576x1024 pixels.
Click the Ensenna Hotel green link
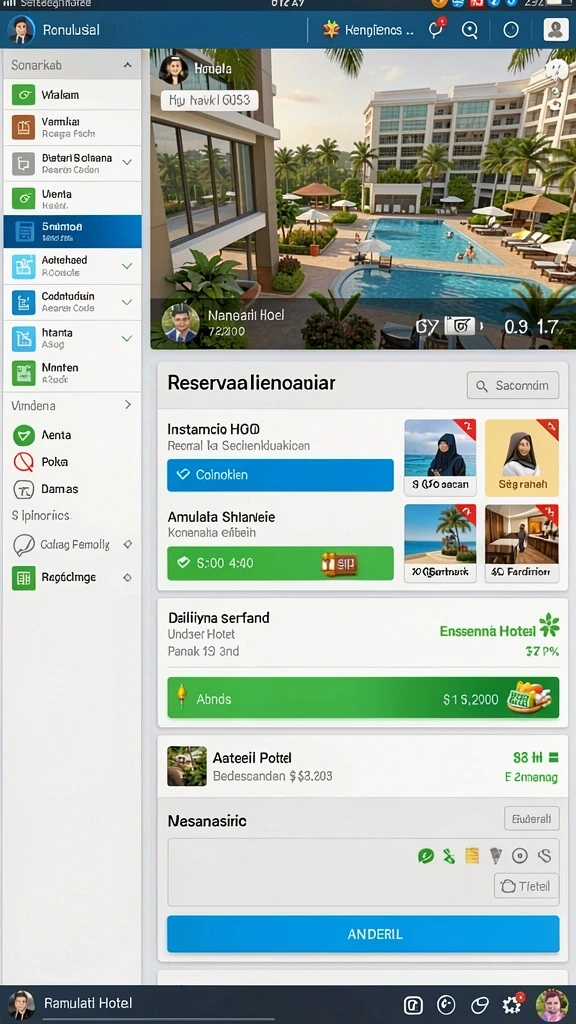point(488,631)
